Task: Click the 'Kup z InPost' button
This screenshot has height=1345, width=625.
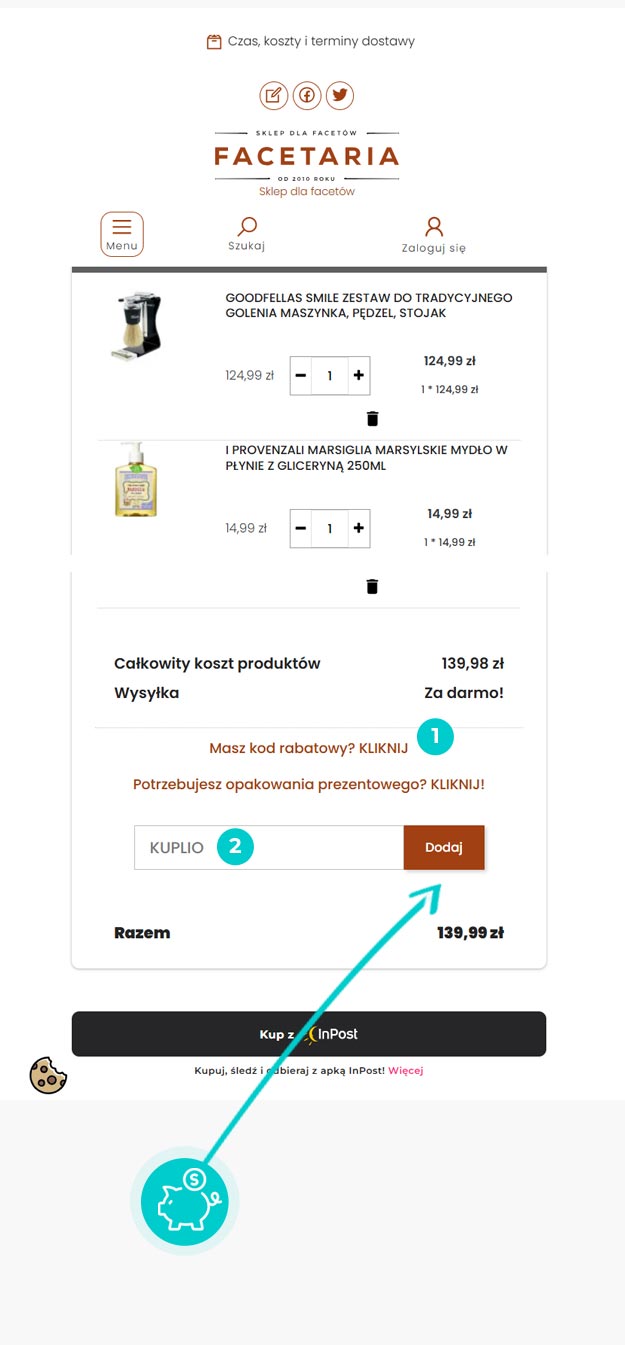Action: point(308,1034)
